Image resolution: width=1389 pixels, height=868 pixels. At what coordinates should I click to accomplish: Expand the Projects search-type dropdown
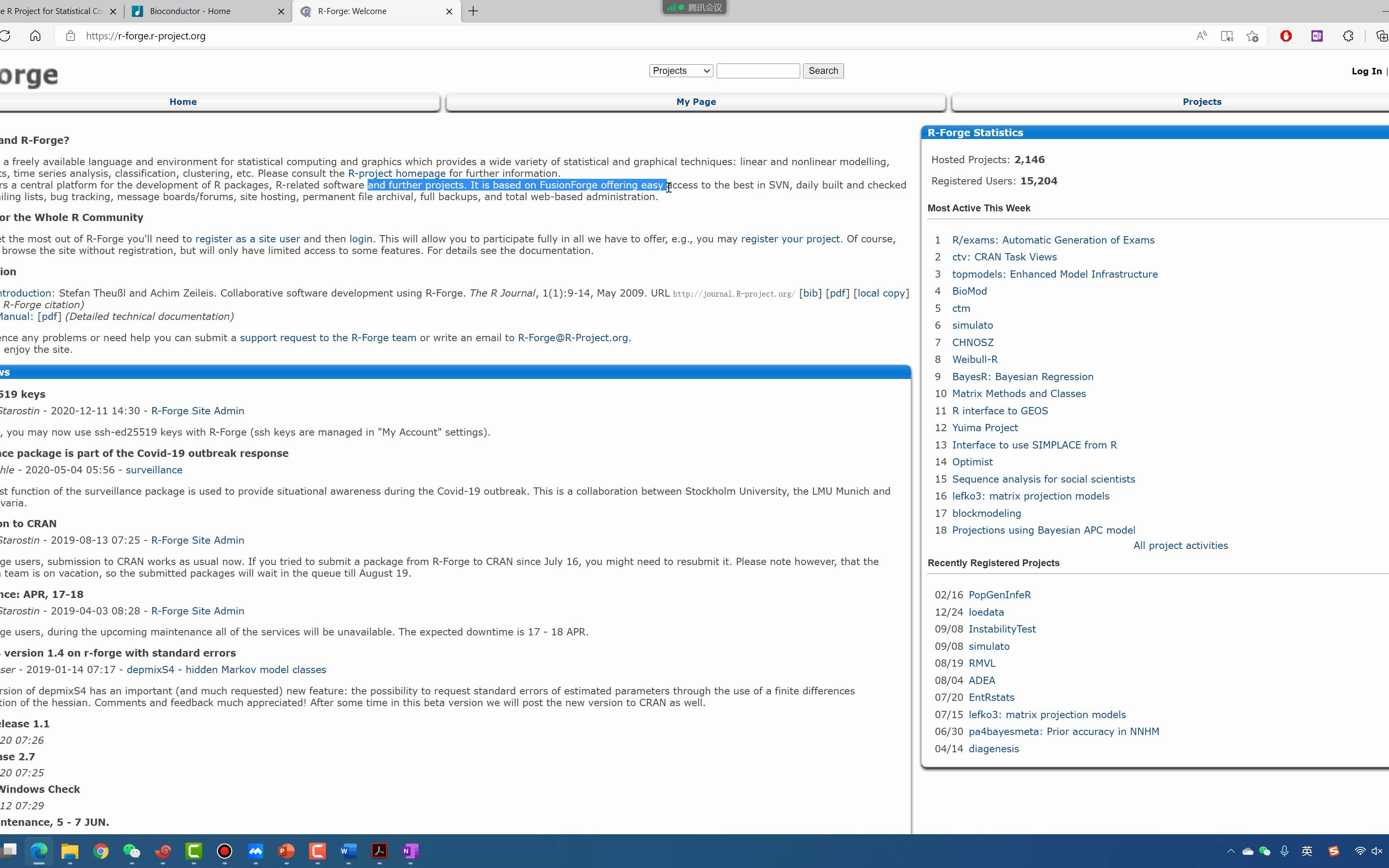tap(681, 71)
